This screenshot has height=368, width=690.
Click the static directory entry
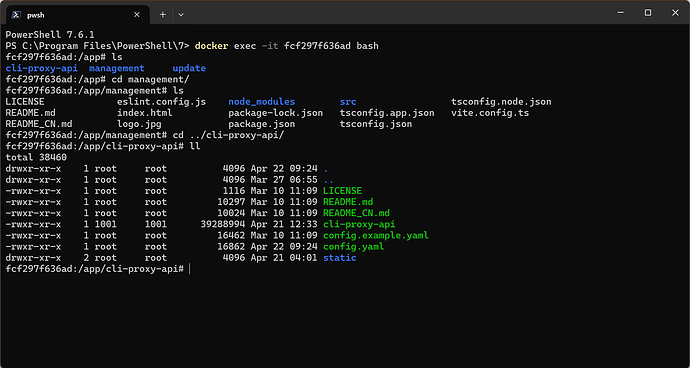click(340, 258)
